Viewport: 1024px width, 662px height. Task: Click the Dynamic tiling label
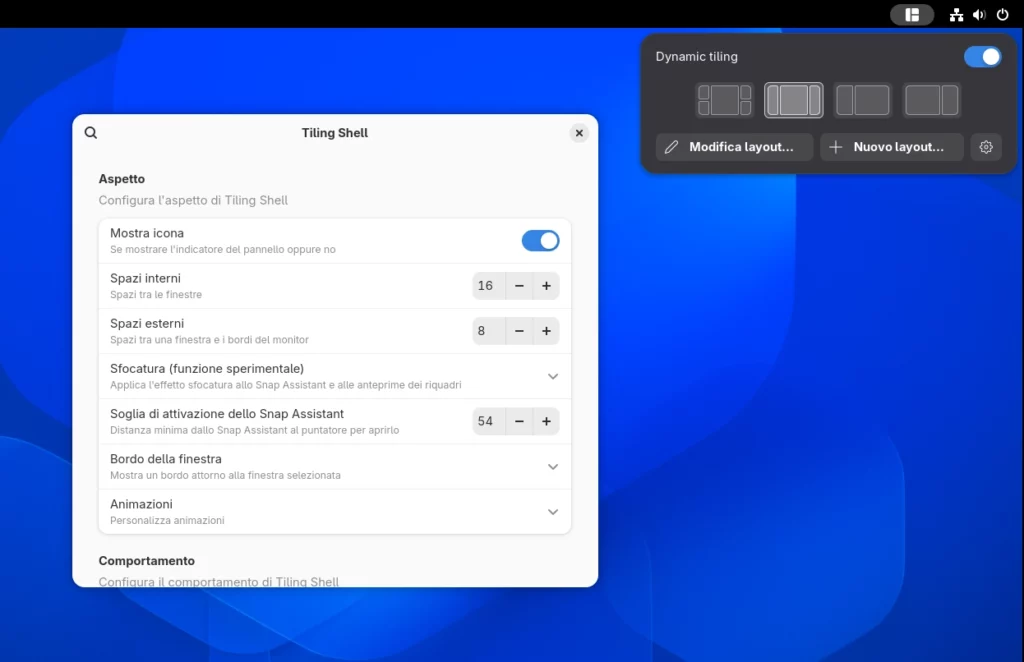(x=697, y=57)
